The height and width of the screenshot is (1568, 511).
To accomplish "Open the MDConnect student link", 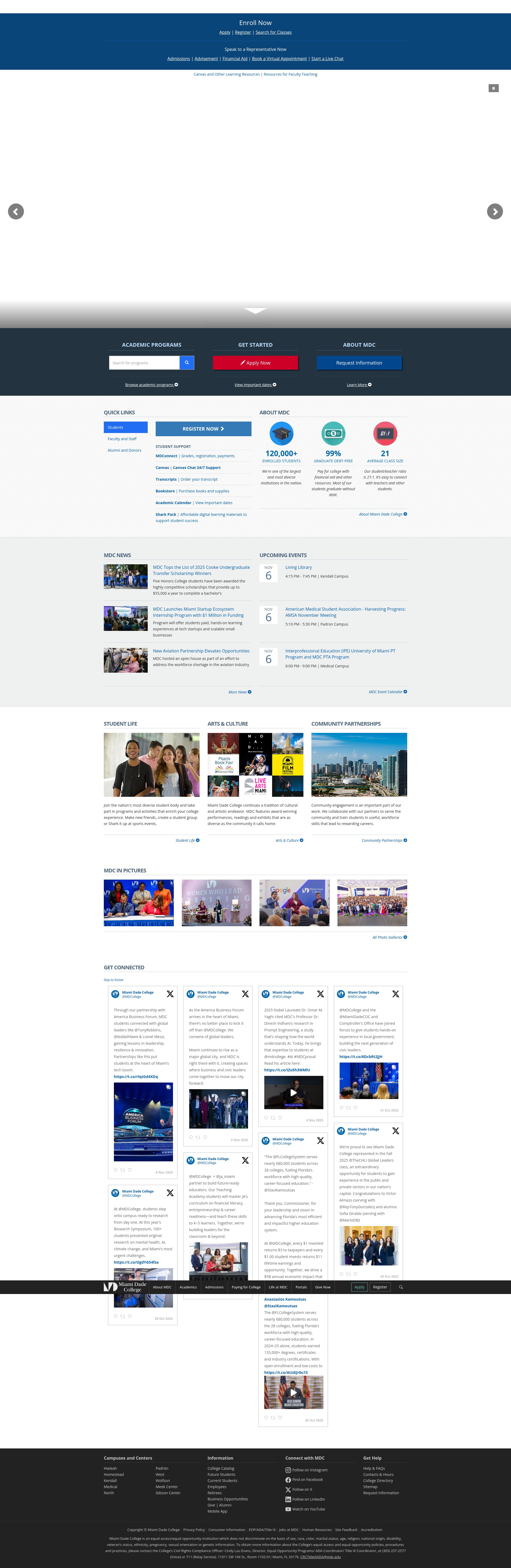I will pos(166,456).
